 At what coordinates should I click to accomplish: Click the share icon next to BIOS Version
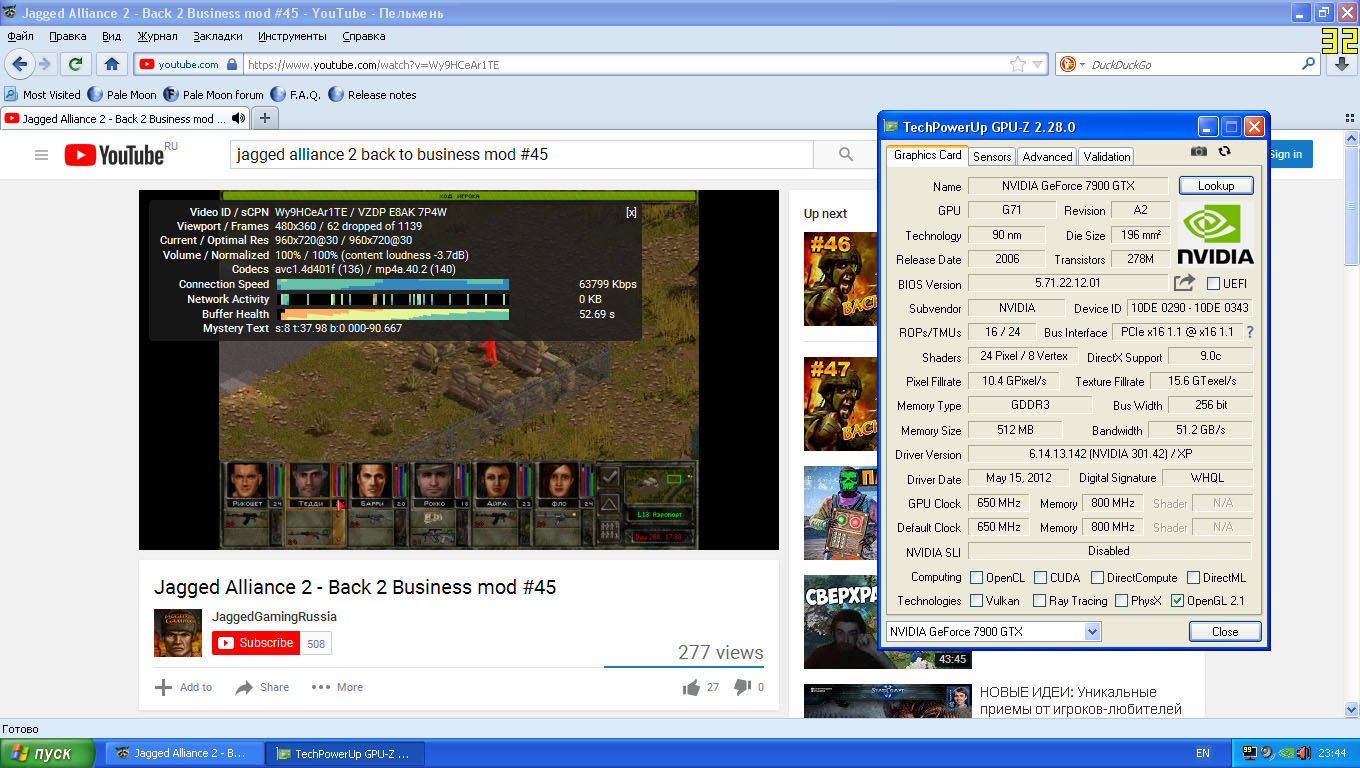pos(1184,283)
